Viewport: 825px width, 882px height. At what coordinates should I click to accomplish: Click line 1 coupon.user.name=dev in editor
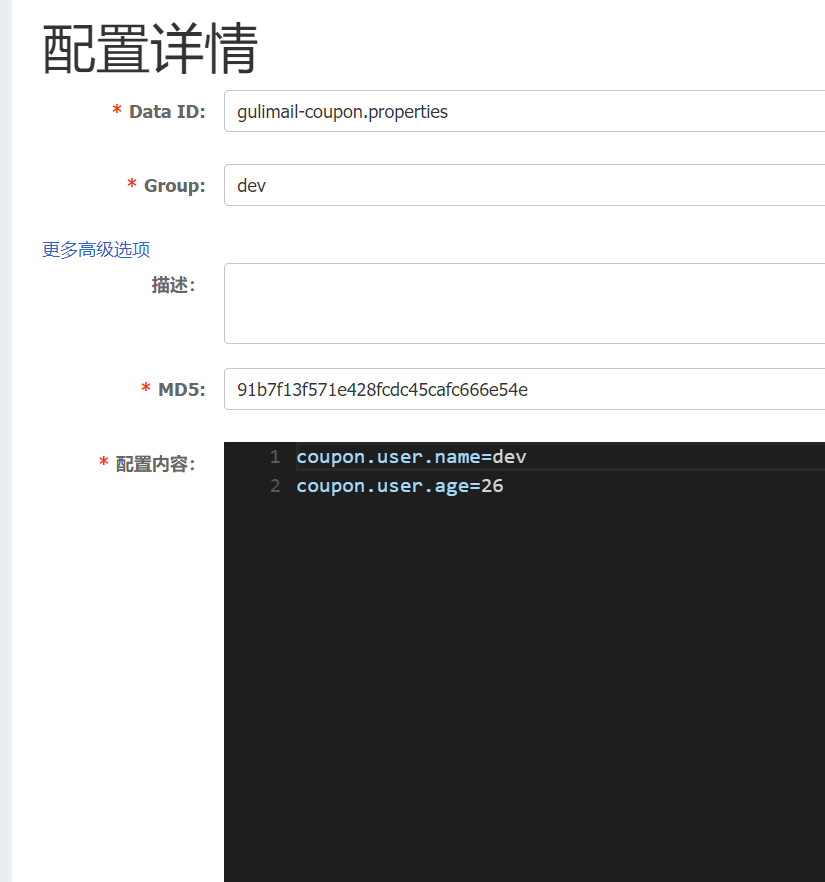pyautogui.click(x=411, y=457)
